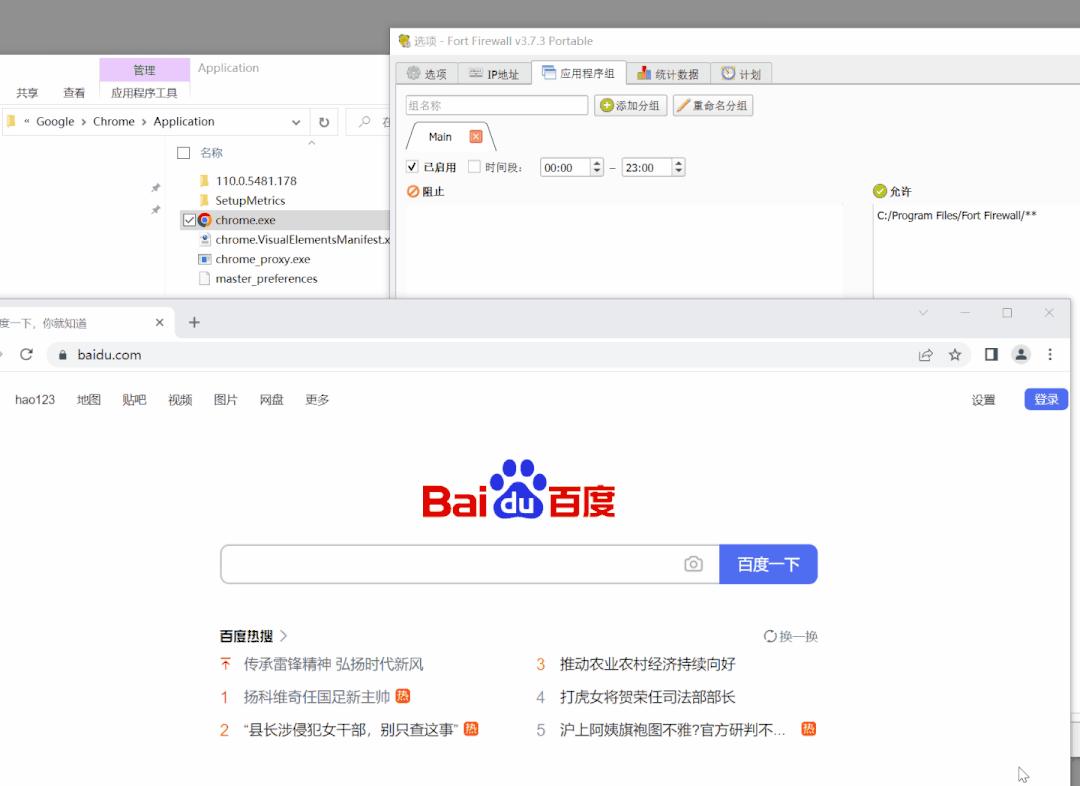The height and width of the screenshot is (786, 1080).
Task: Select the 应用程序工具 ribbon tab
Action: click(144, 90)
